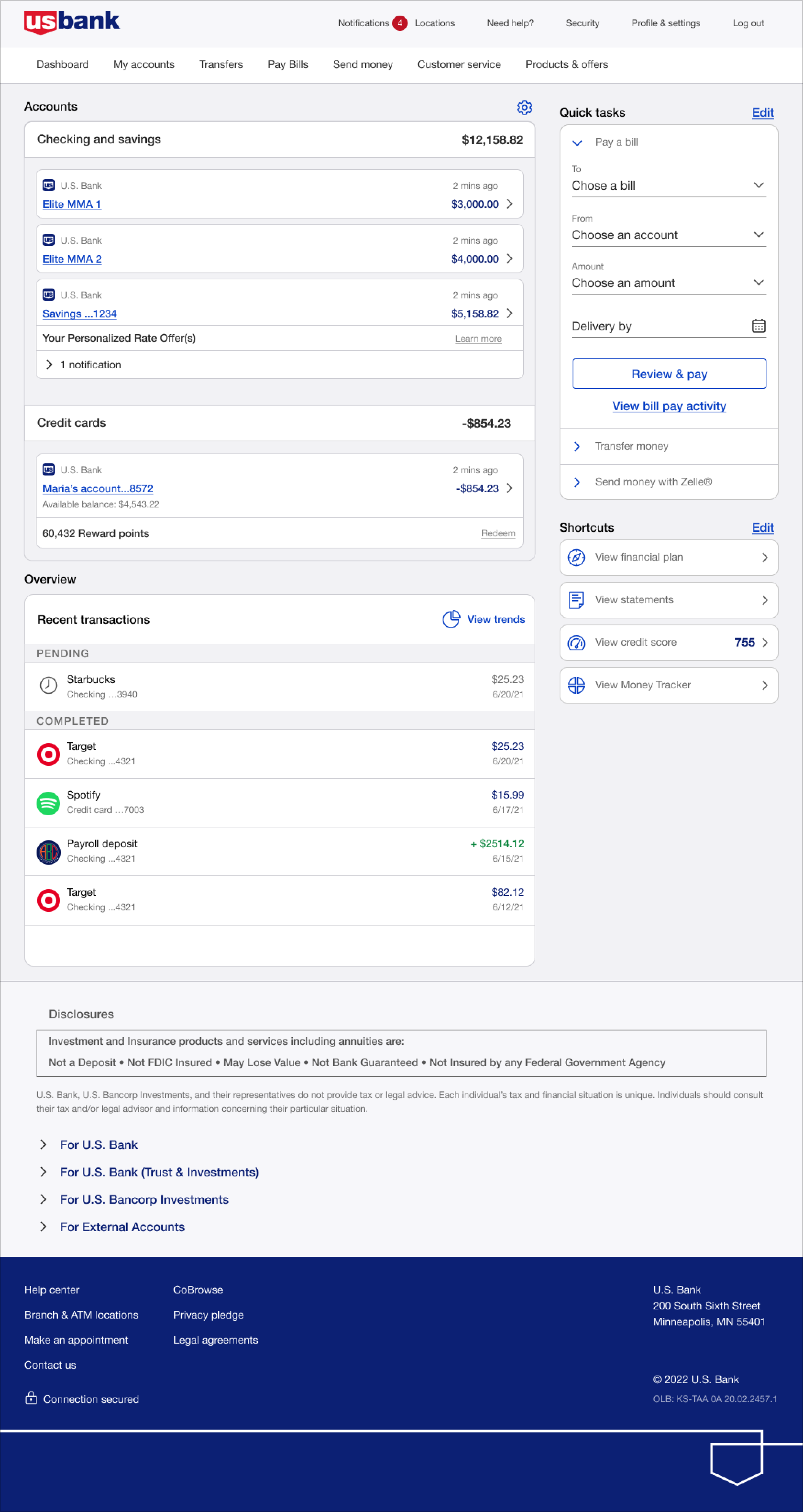The image size is (803, 1512).
Task: Click the Payroll deposit company icon
Action: coord(48,852)
